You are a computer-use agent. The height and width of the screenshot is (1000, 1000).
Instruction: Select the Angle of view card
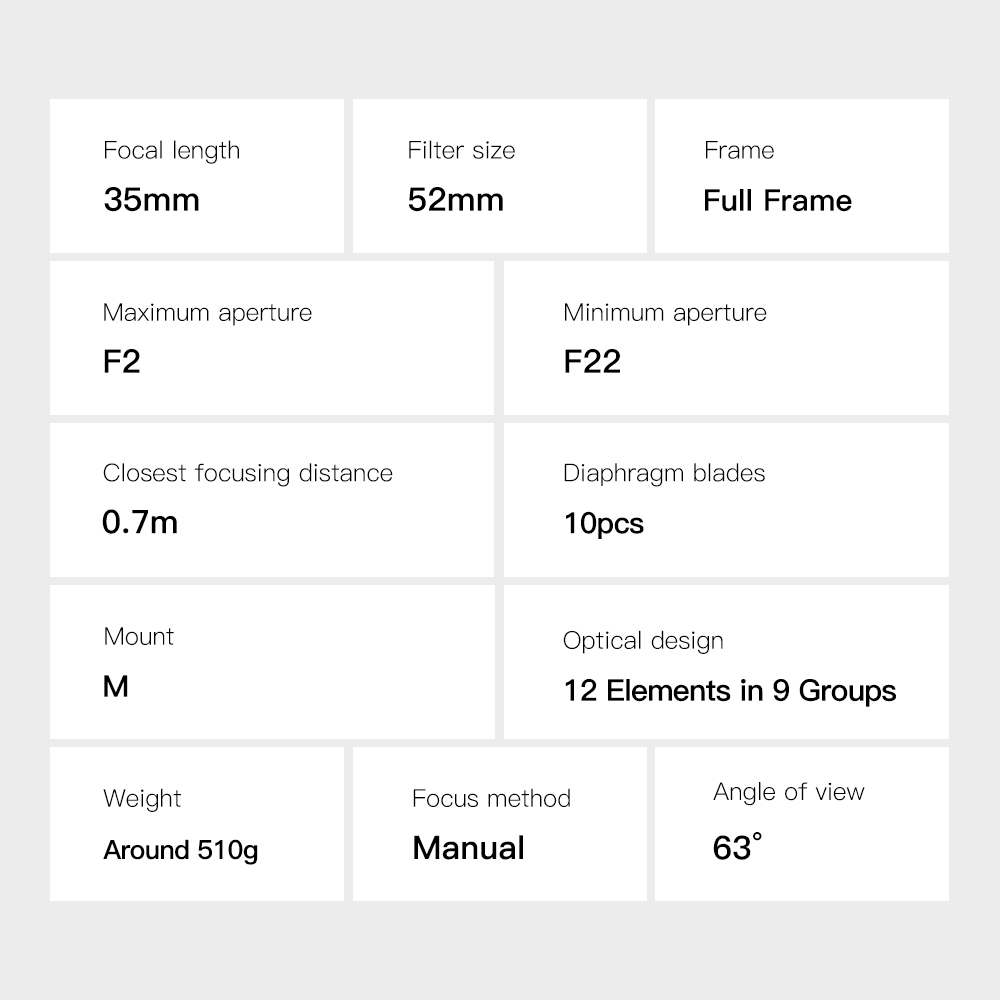801,823
